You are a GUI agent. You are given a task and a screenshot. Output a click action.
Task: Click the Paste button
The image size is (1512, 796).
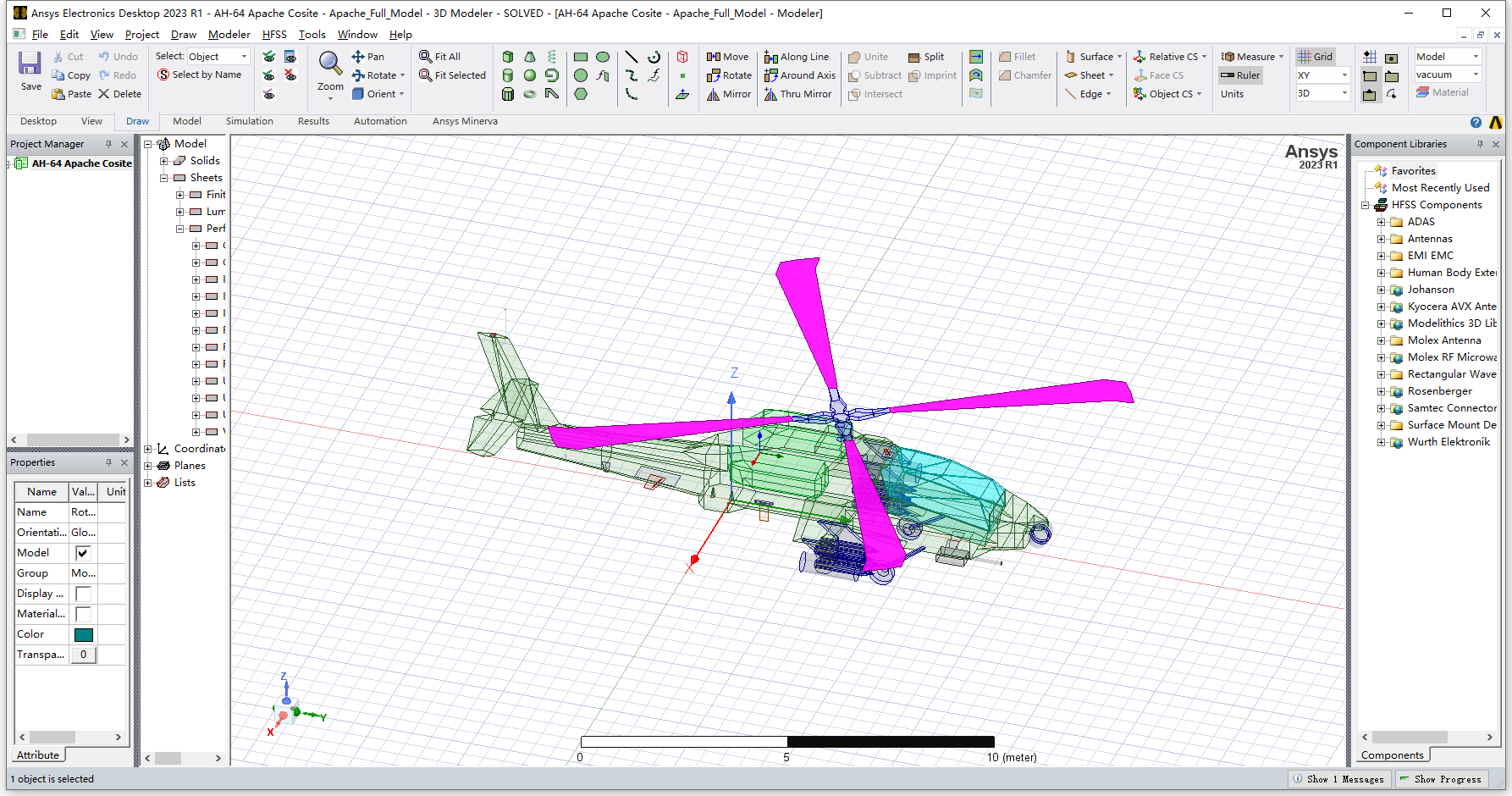coord(71,94)
